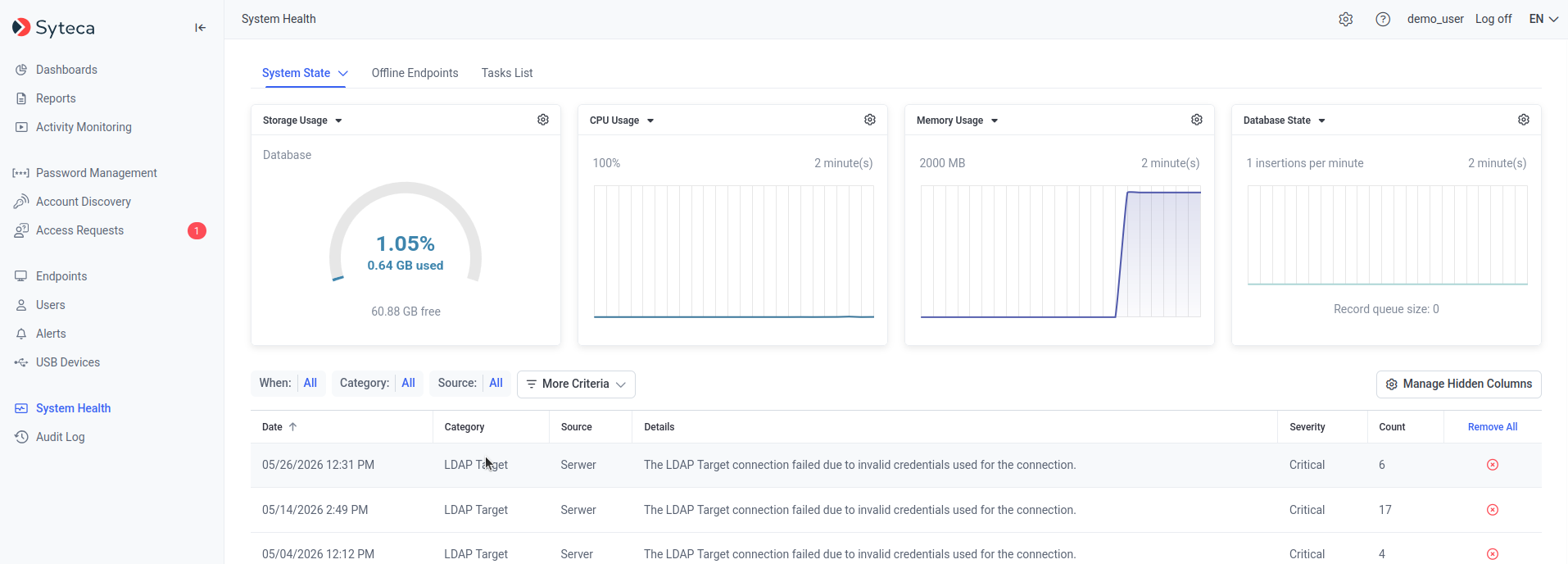The image size is (1568, 564).
Task: Remove the 05/04/2026 12:12 PM event
Action: (x=1493, y=554)
